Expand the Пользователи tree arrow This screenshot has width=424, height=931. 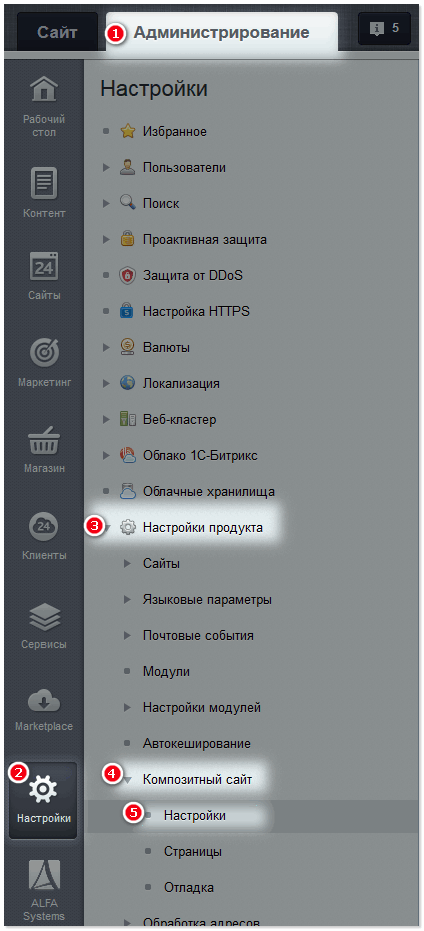click(x=106, y=167)
